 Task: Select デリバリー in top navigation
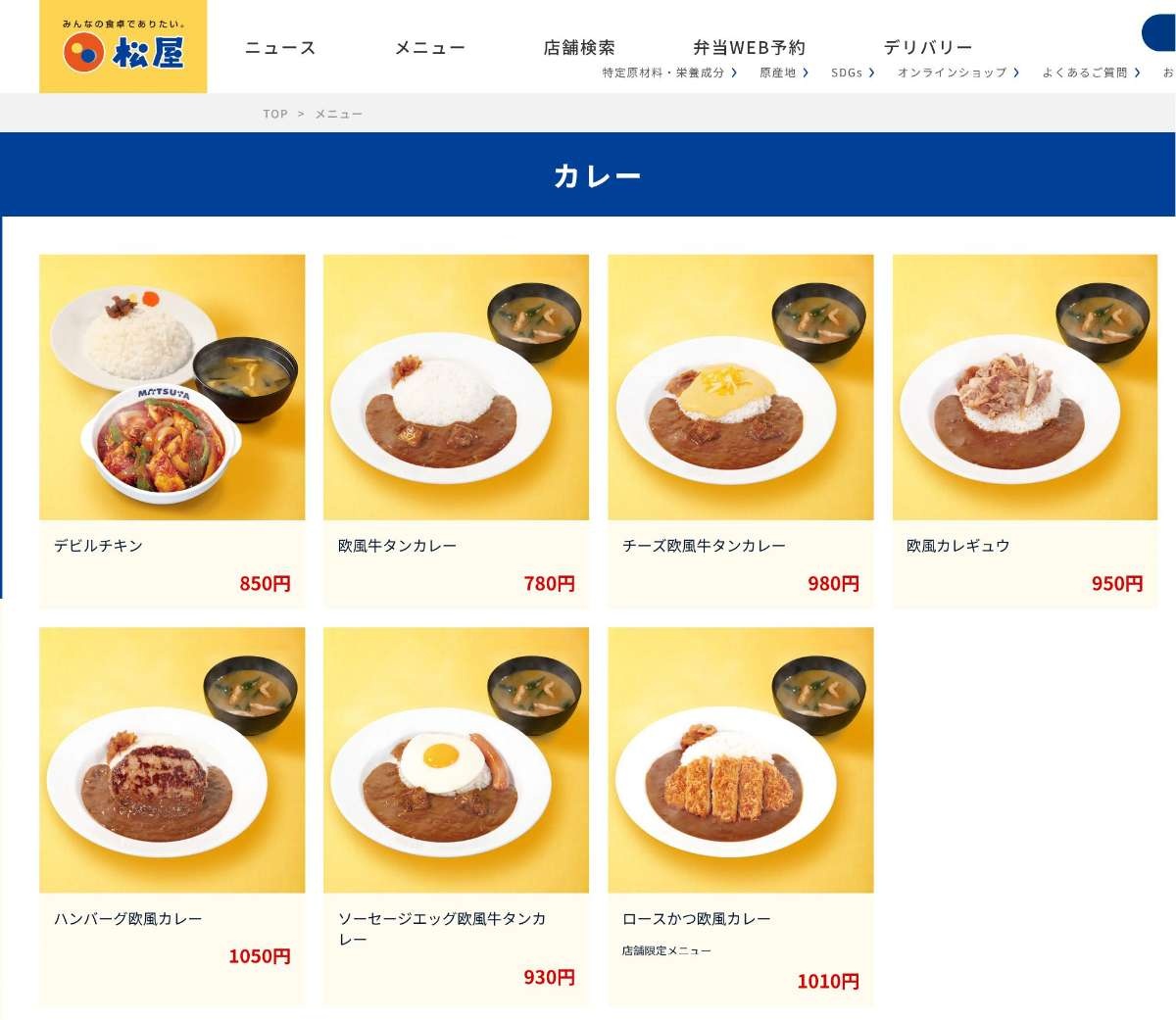(927, 47)
